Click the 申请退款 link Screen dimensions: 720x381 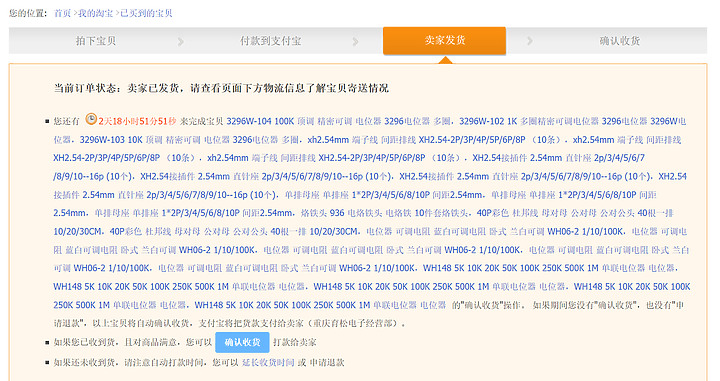click(327, 362)
